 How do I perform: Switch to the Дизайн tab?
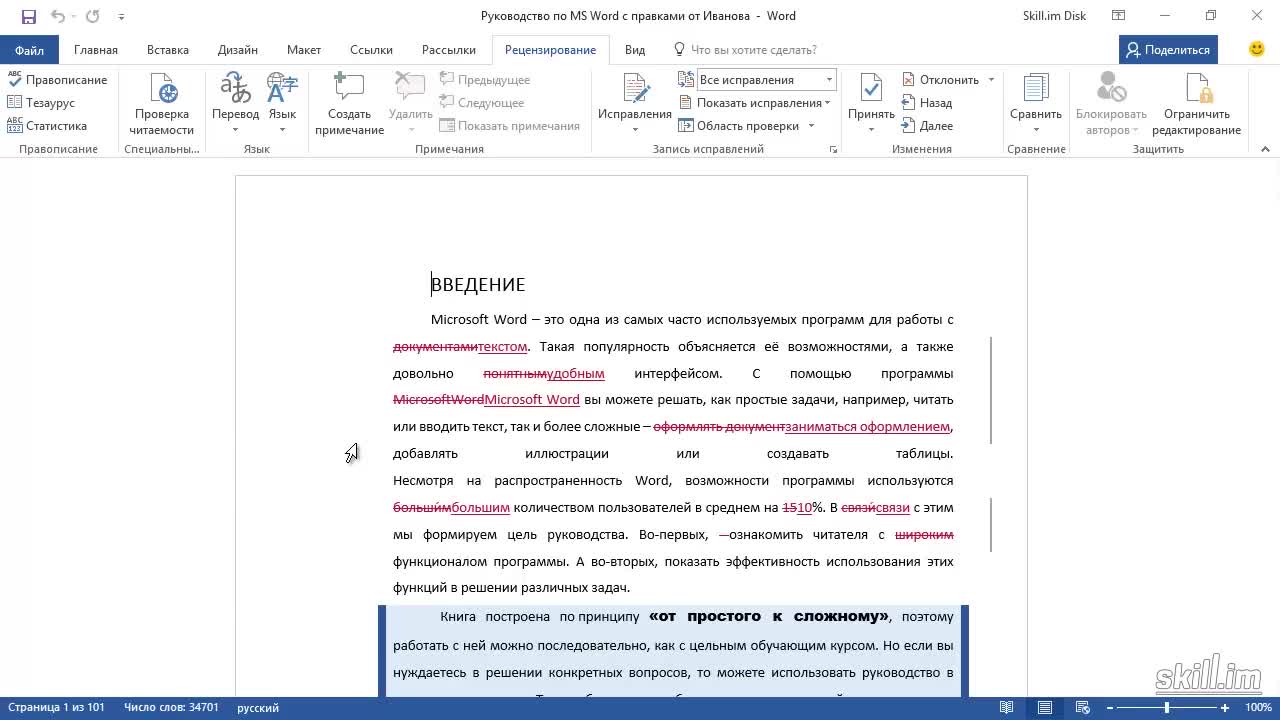238,50
